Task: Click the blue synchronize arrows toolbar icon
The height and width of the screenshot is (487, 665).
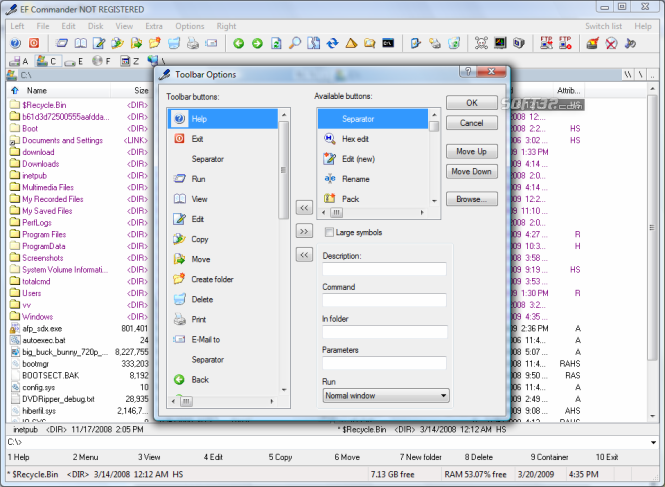Action: 332,43
